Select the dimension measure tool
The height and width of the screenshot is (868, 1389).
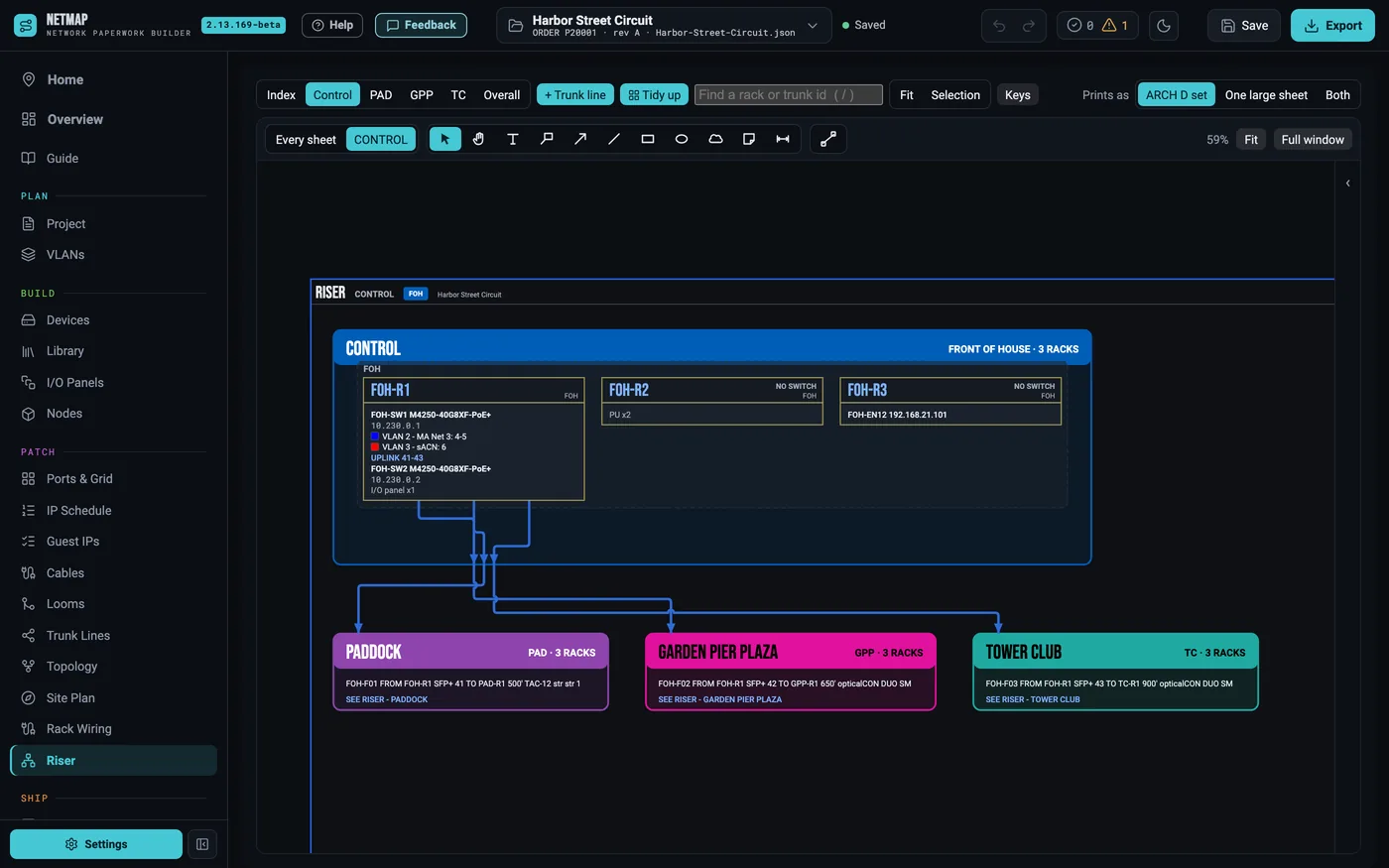tap(782, 140)
